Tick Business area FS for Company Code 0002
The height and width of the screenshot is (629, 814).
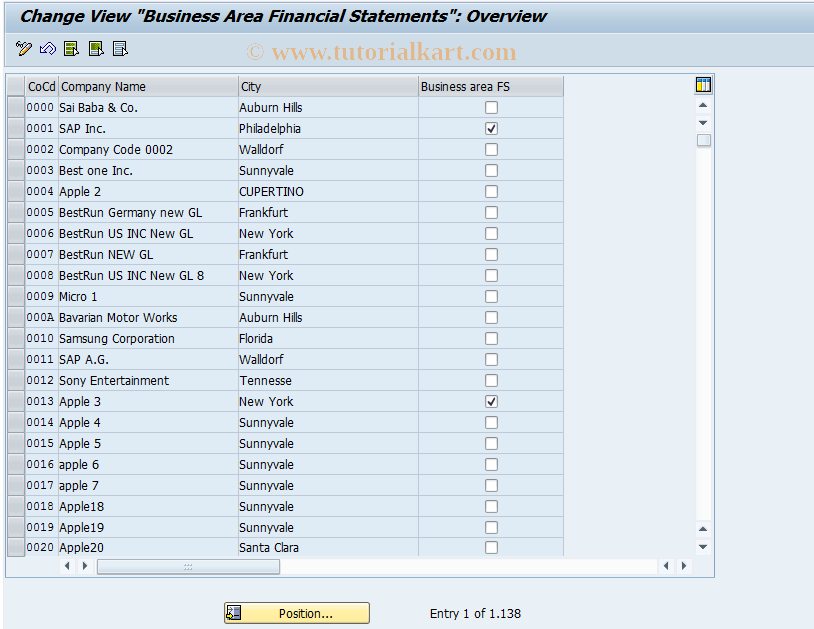491,149
